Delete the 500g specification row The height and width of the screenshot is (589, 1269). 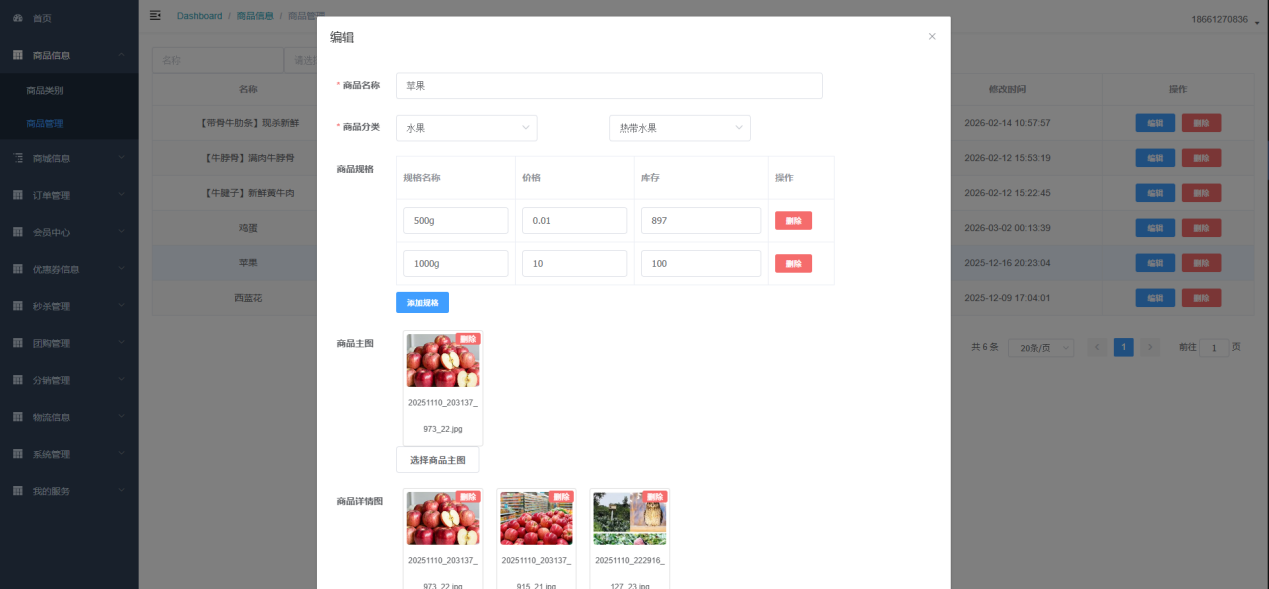click(x=793, y=221)
